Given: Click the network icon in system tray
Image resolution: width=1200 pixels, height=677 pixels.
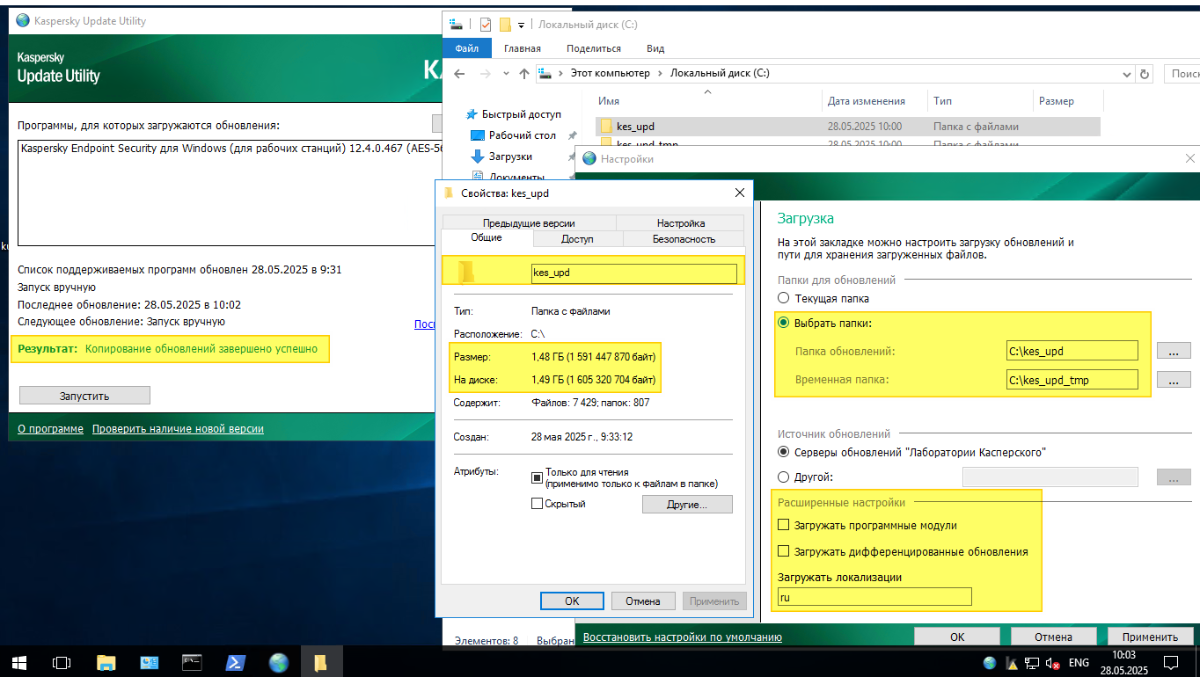Looking at the screenshot, I should click(x=1032, y=662).
